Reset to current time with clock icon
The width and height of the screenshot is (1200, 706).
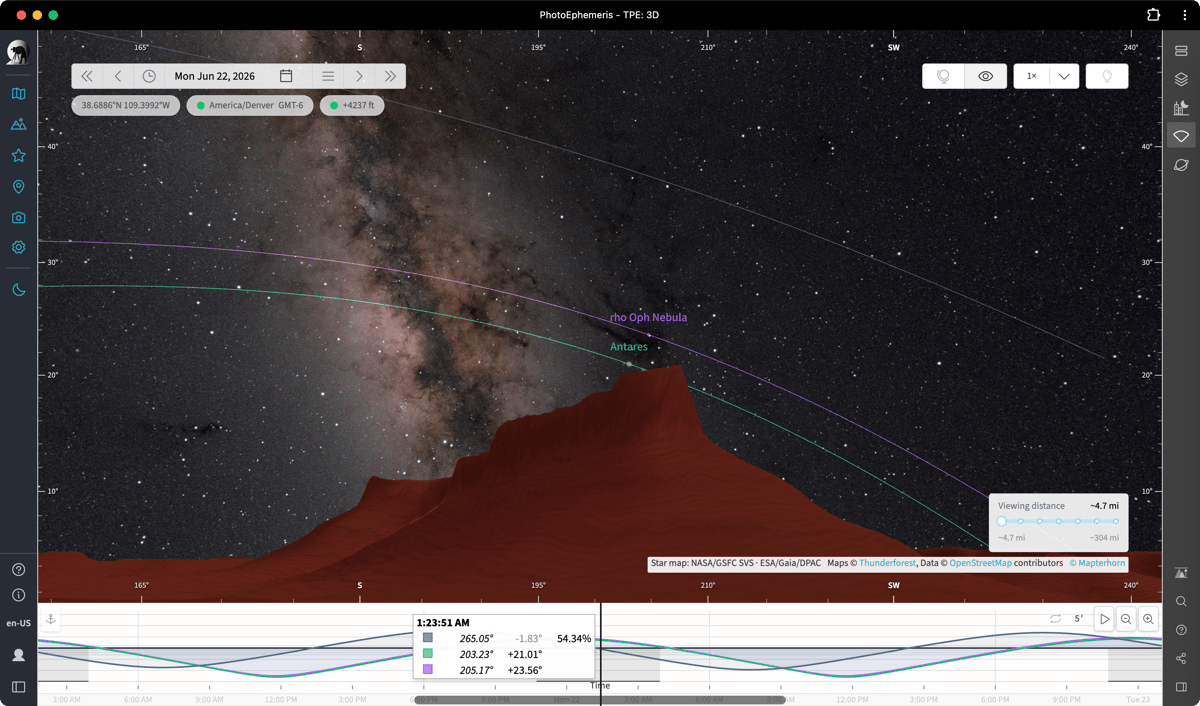(149, 76)
